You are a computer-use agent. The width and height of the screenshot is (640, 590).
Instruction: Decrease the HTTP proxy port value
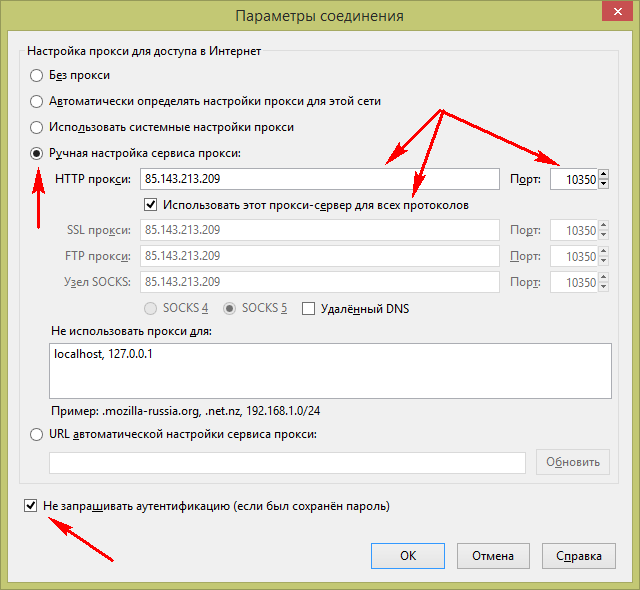coord(603,184)
